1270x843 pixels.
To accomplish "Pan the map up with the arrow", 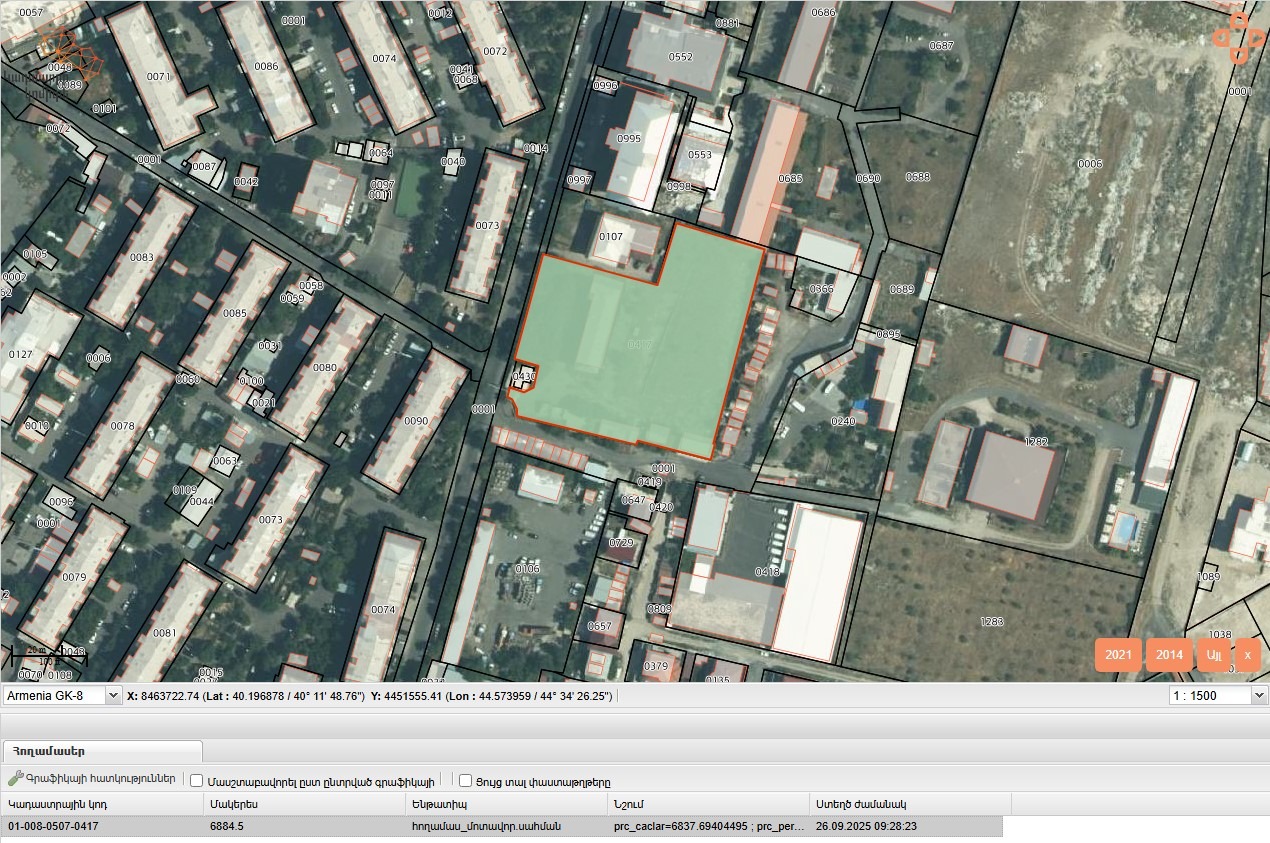I will 1239,20.
